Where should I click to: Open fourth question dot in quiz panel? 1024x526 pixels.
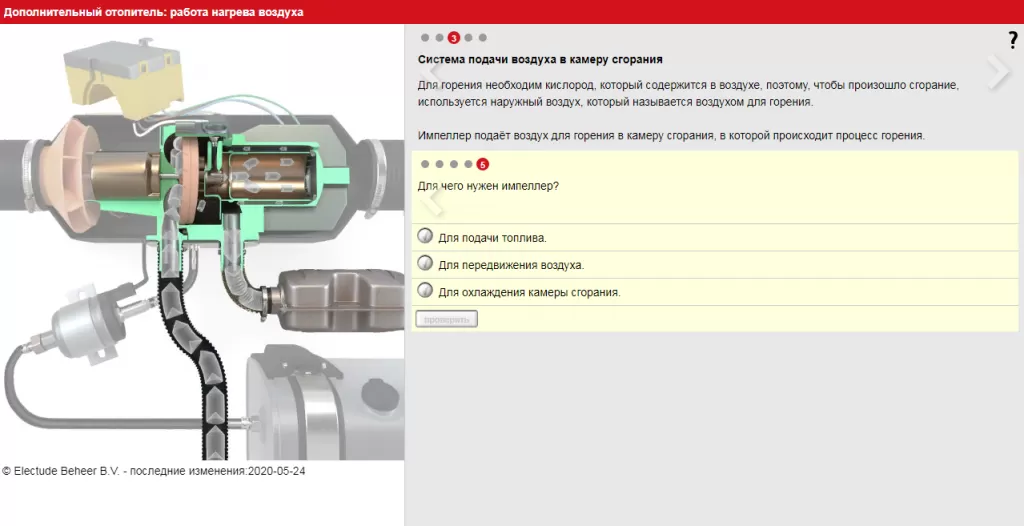[x=468, y=164]
